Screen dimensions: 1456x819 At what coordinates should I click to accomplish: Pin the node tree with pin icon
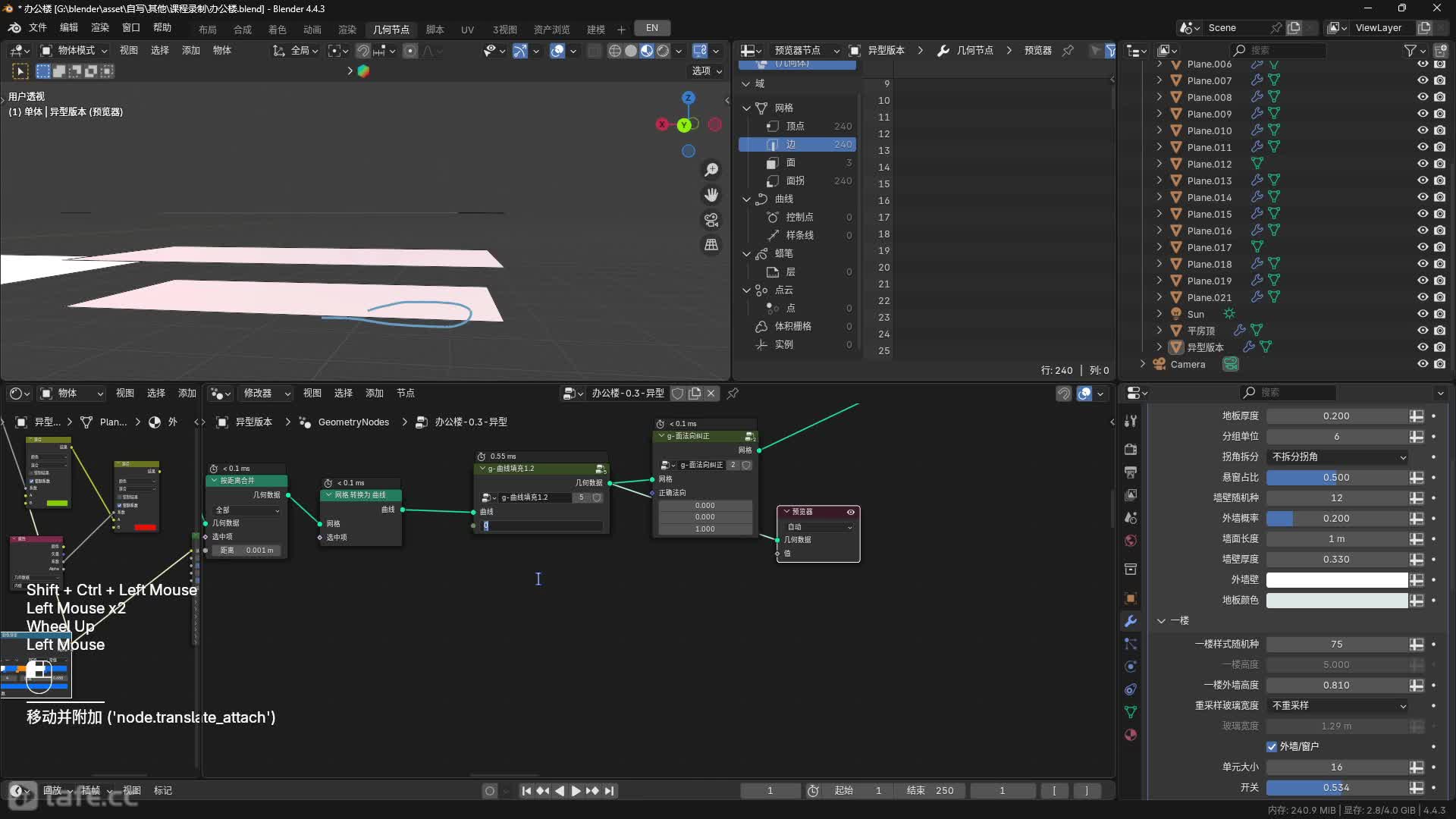coord(733,393)
